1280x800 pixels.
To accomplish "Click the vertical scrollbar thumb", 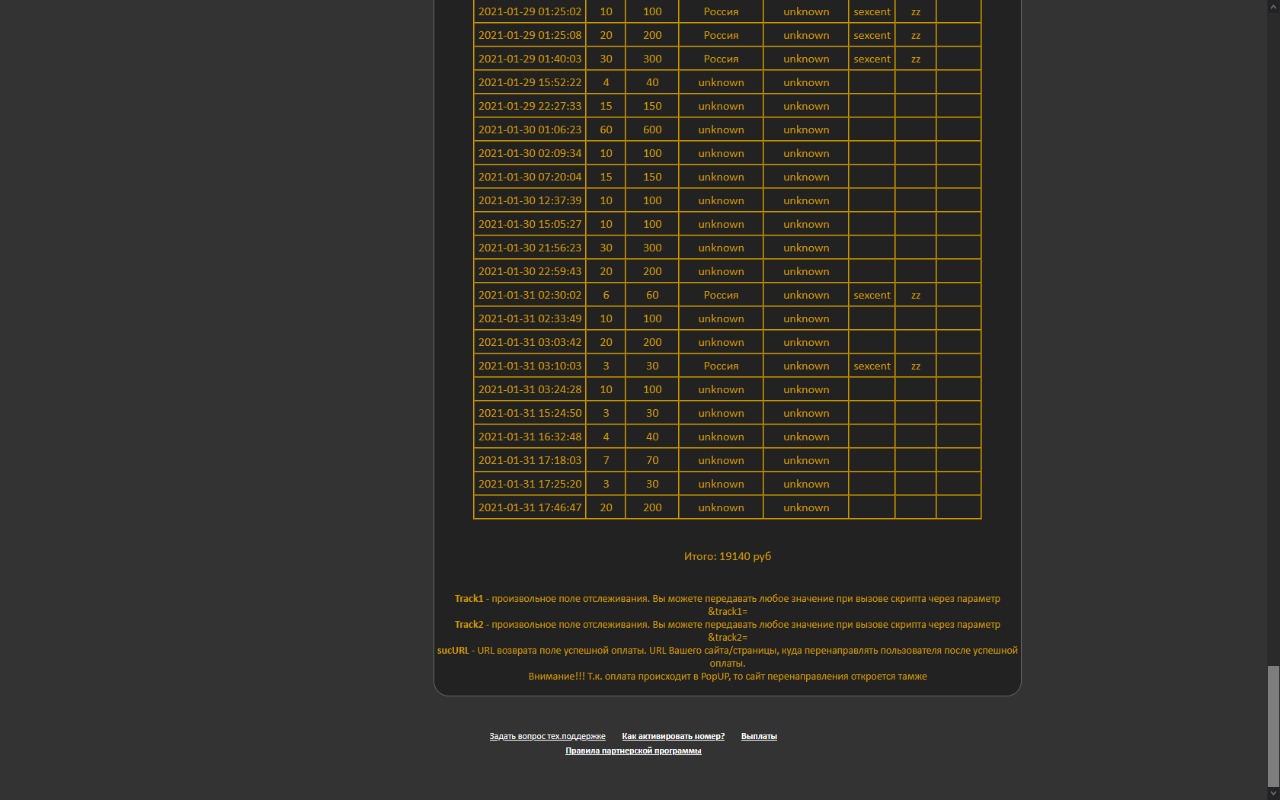I will [x=1273, y=726].
